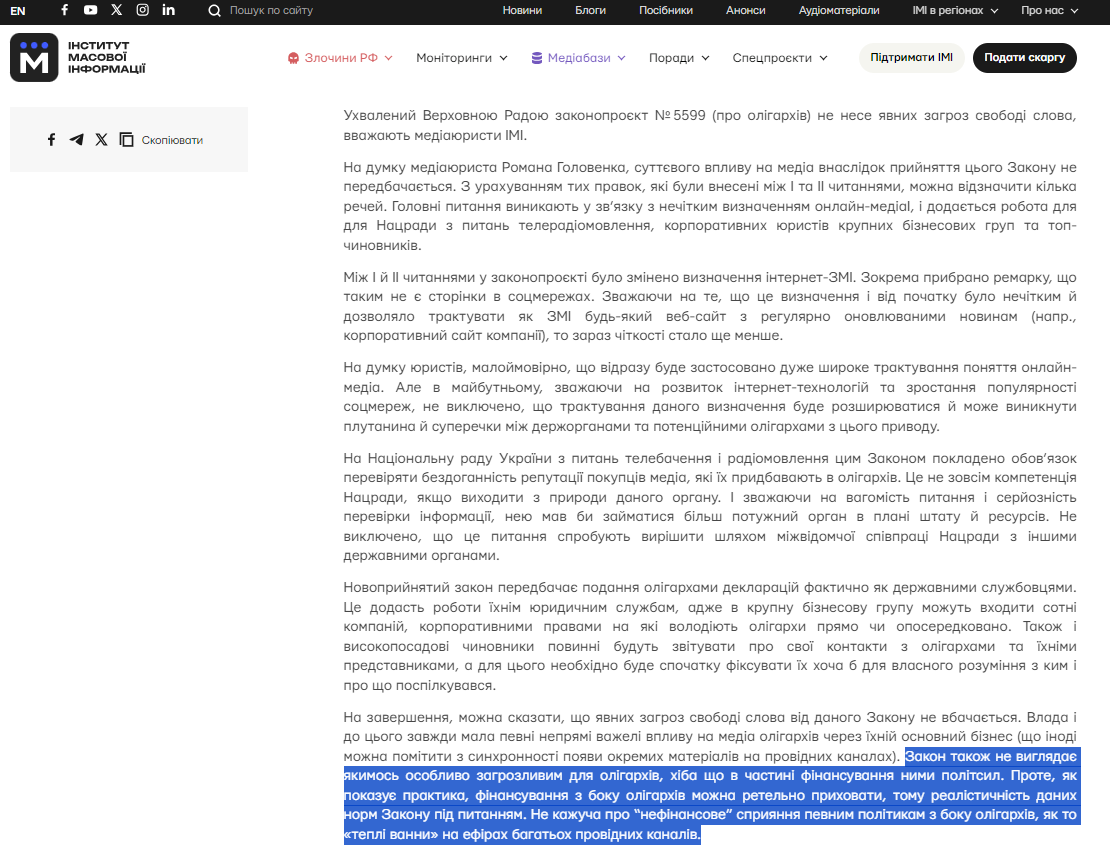Click the 'Подати скаргу' button

tap(1024, 57)
